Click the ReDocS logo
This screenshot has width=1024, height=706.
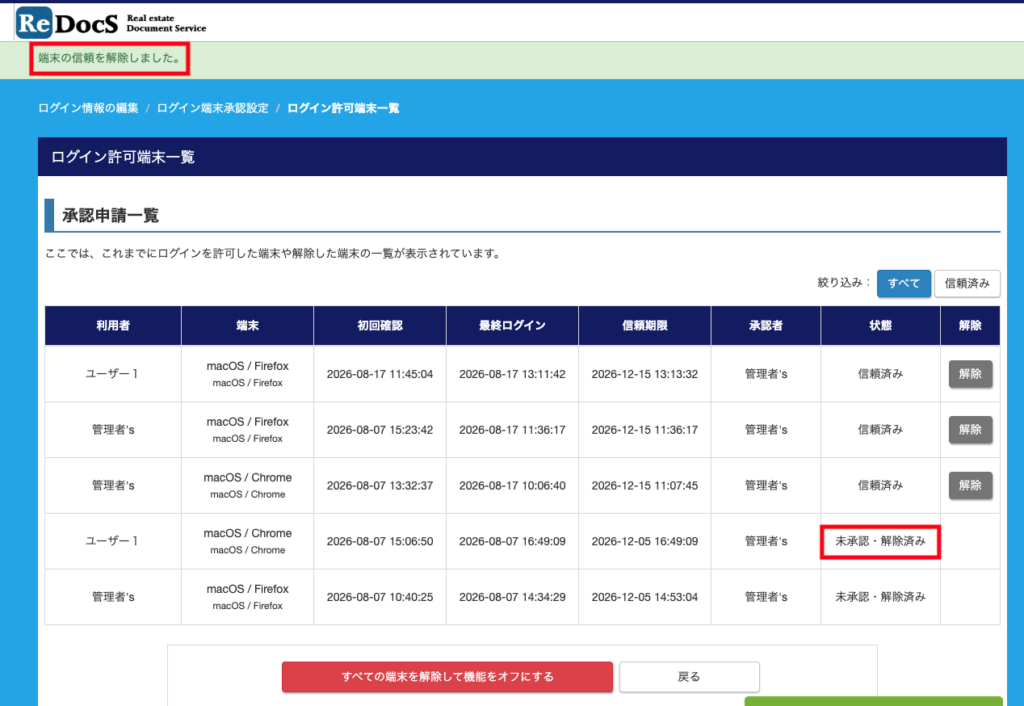point(111,22)
